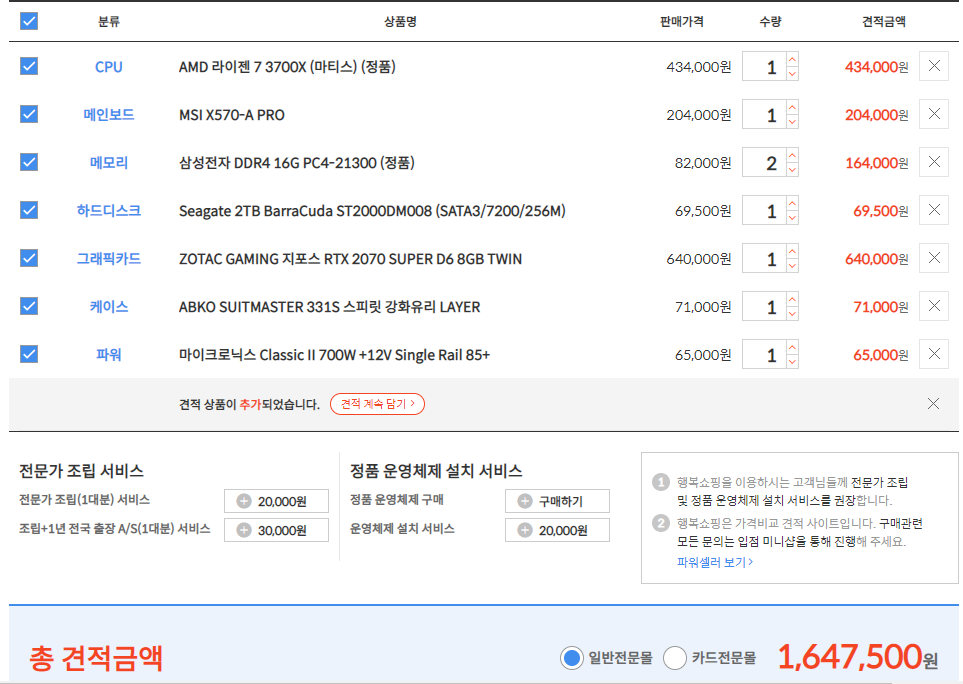Open the CPU category link
The image size is (963, 684).
coord(109,67)
